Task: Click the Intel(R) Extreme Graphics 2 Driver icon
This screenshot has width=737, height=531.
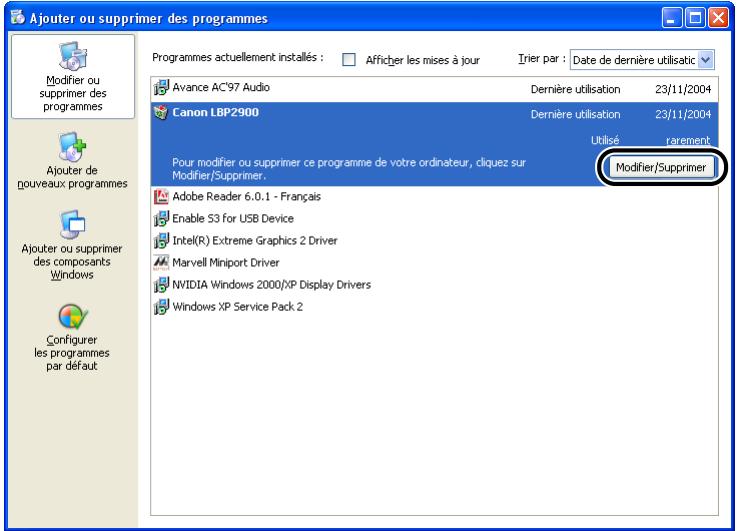Action: [161, 241]
